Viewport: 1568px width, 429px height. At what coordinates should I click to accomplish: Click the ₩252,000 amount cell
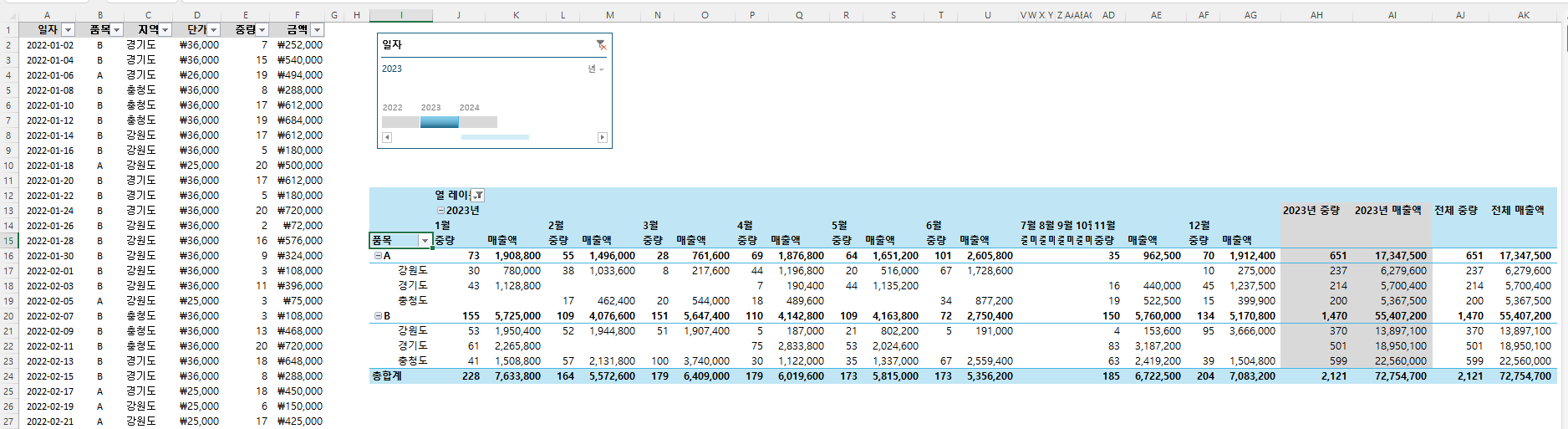pos(299,45)
